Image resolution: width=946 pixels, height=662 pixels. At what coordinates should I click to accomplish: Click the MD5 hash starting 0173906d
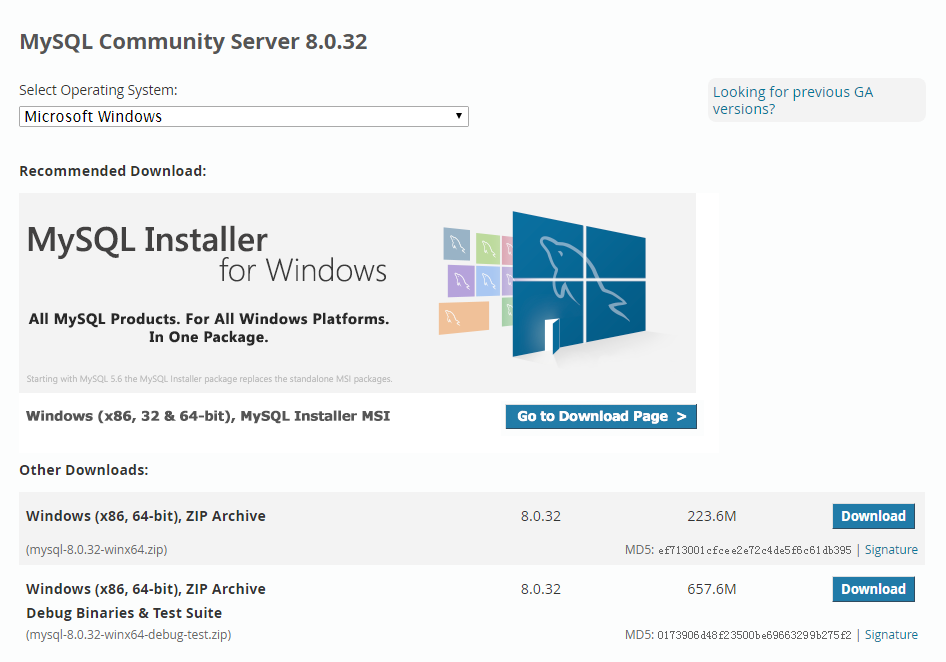tap(754, 635)
